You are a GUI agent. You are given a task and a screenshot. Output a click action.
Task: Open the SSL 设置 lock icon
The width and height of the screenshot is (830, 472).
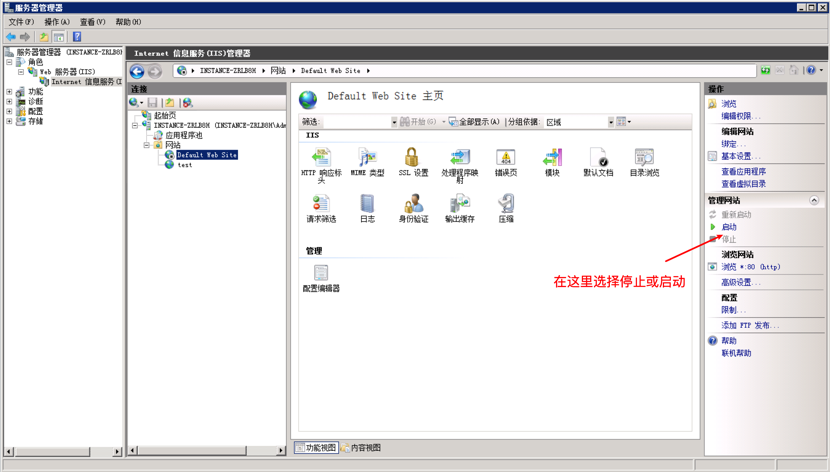coord(412,157)
